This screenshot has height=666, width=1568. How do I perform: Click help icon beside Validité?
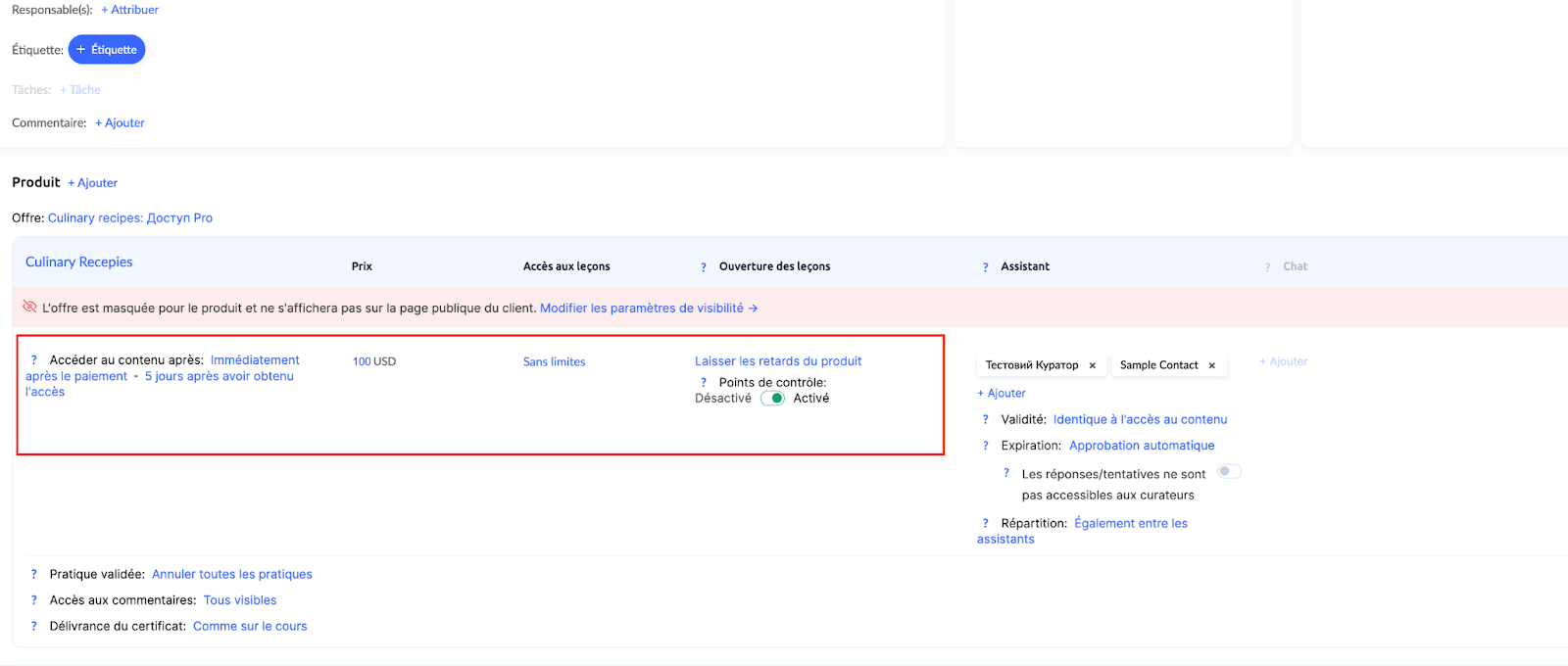[x=985, y=420]
